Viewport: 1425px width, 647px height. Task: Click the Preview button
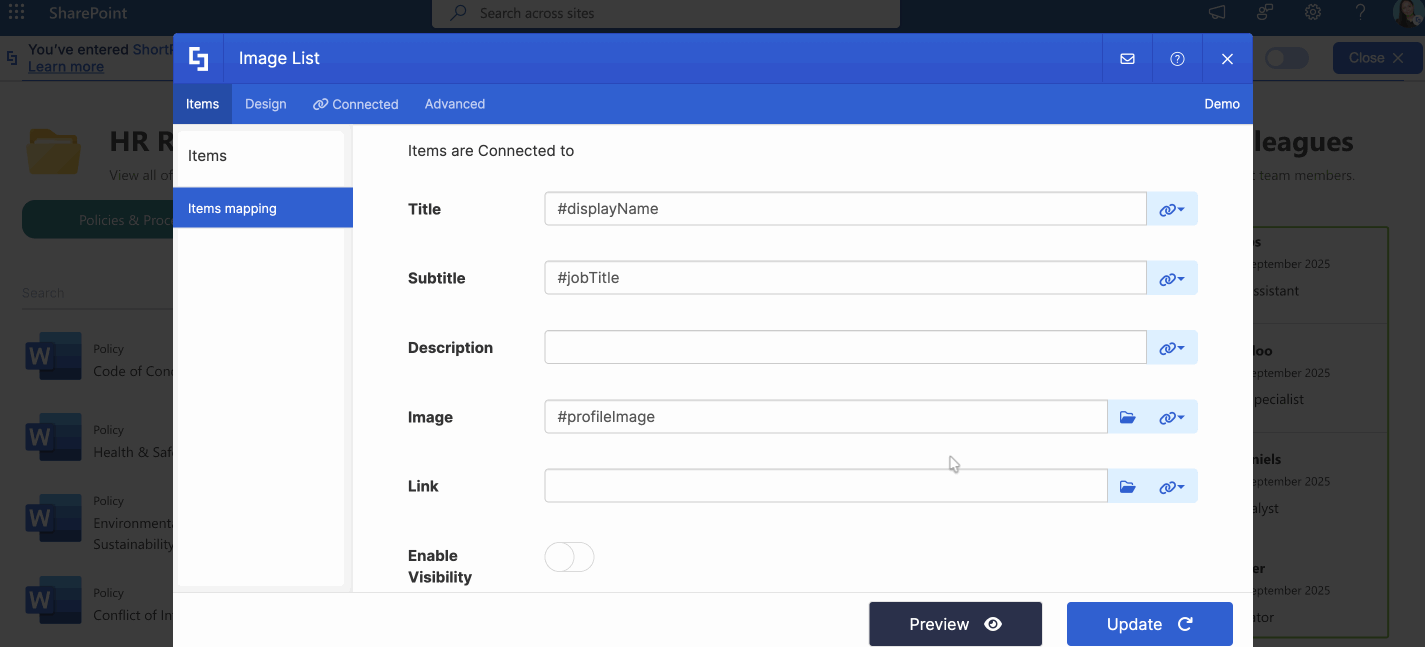[x=954, y=623]
